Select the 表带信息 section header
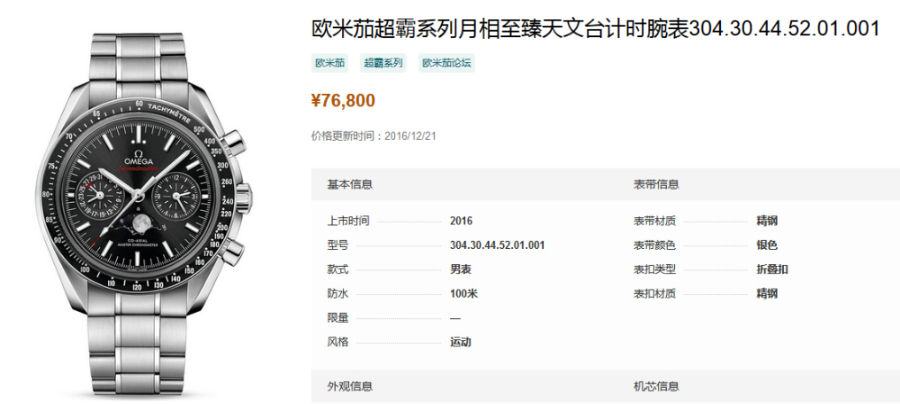This screenshot has height=404, width=900. coord(656,185)
